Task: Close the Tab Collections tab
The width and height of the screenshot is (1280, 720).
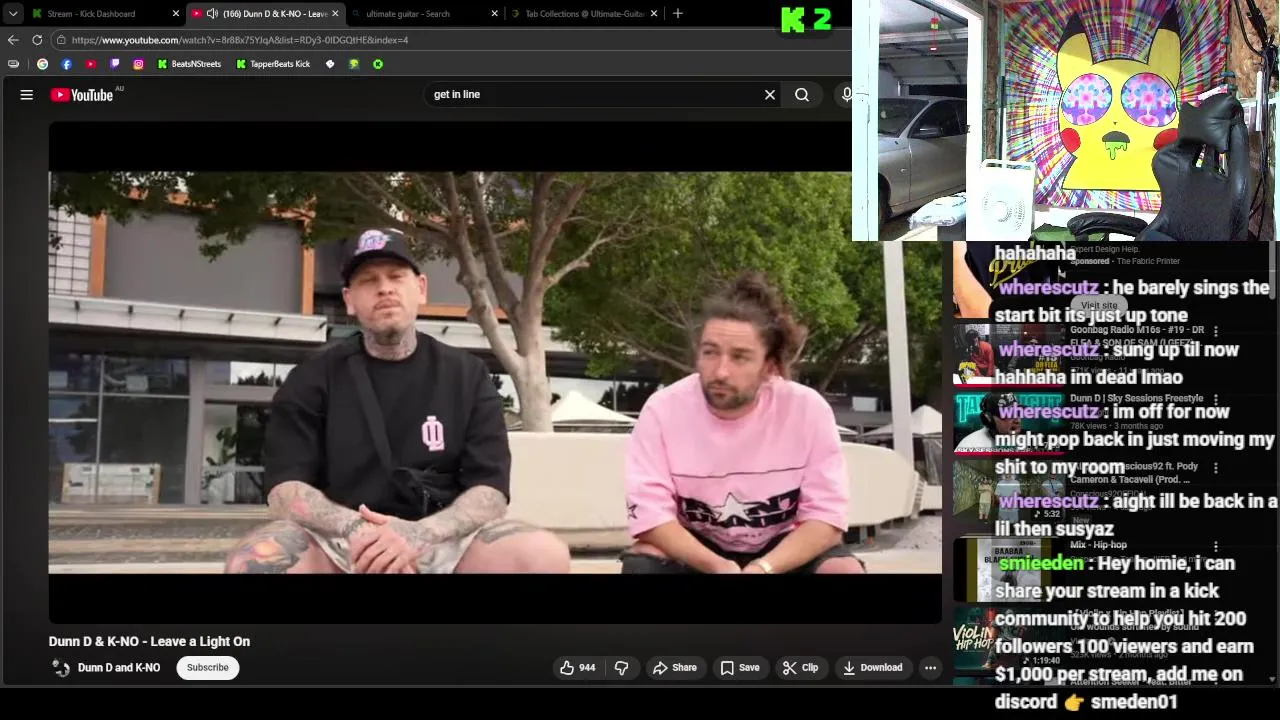Action: pyautogui.click(x=654, y=14)
